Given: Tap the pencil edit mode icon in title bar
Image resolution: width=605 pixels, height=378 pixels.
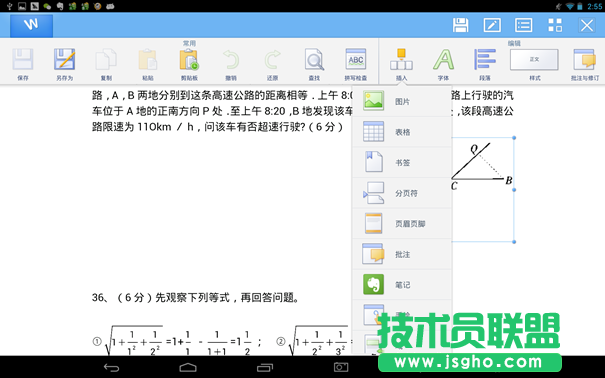Looking at the screenshot, I should coord(492,25).
